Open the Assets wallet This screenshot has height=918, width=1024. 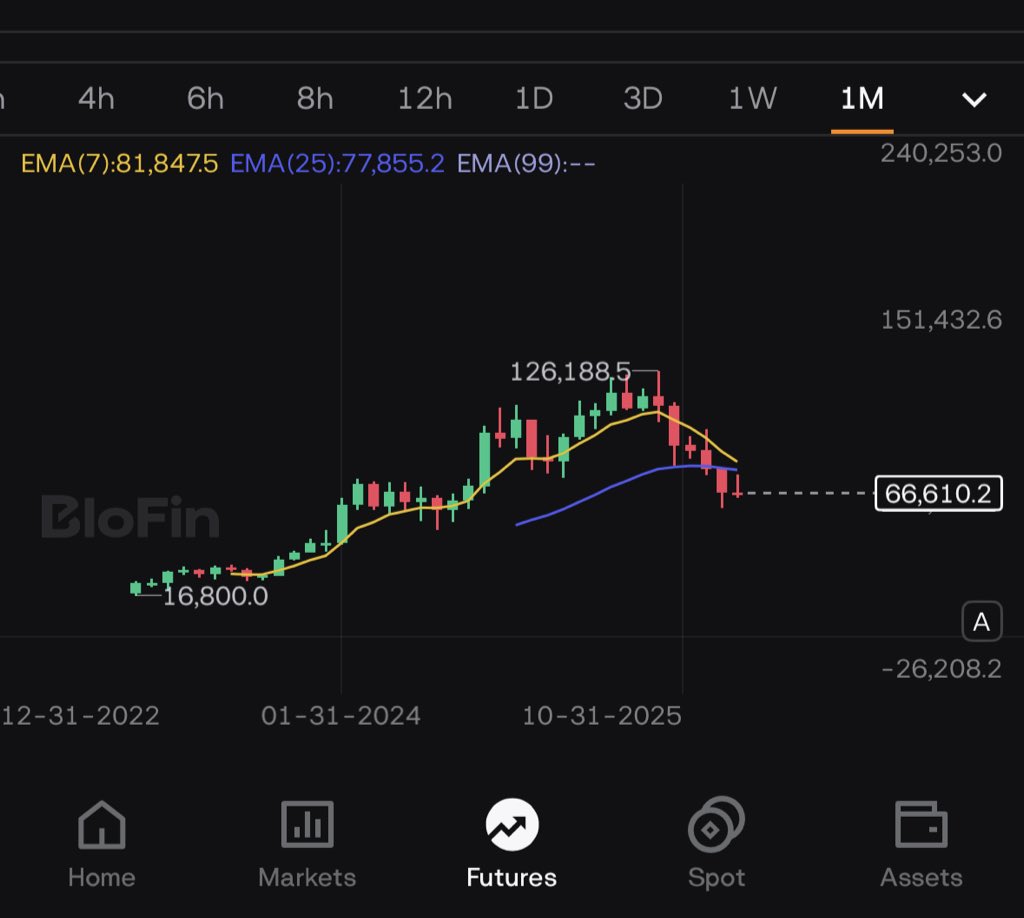pos(921,840)
